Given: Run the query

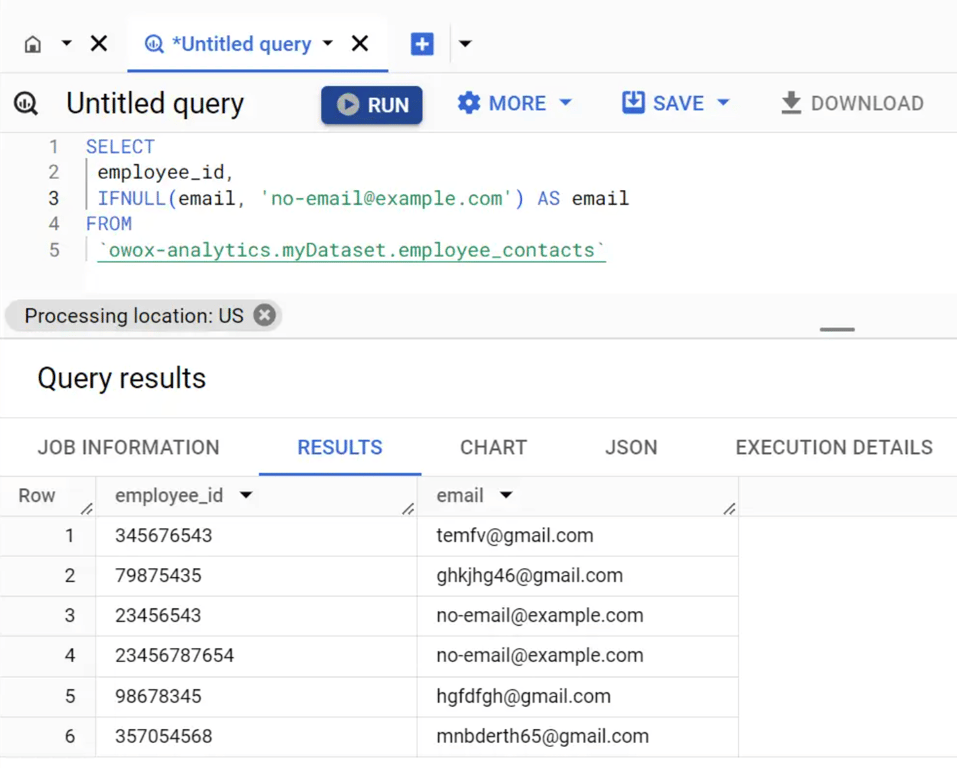Looking at the screenshot, I should tap(372, 105).
